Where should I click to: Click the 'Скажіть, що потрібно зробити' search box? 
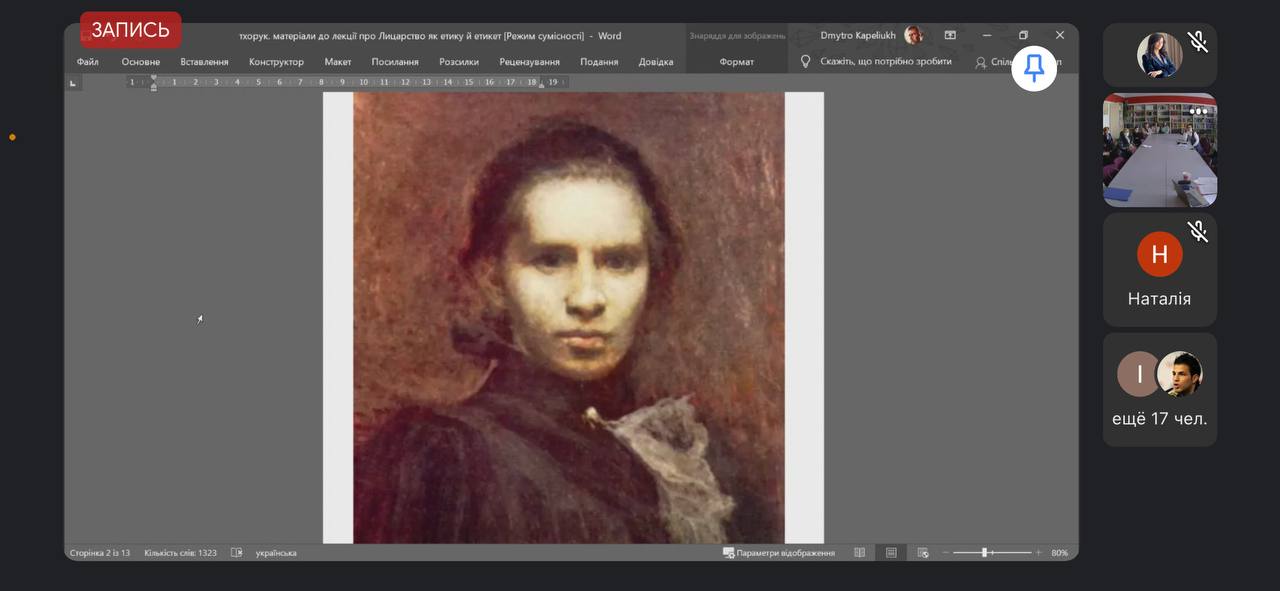point(885,62)
